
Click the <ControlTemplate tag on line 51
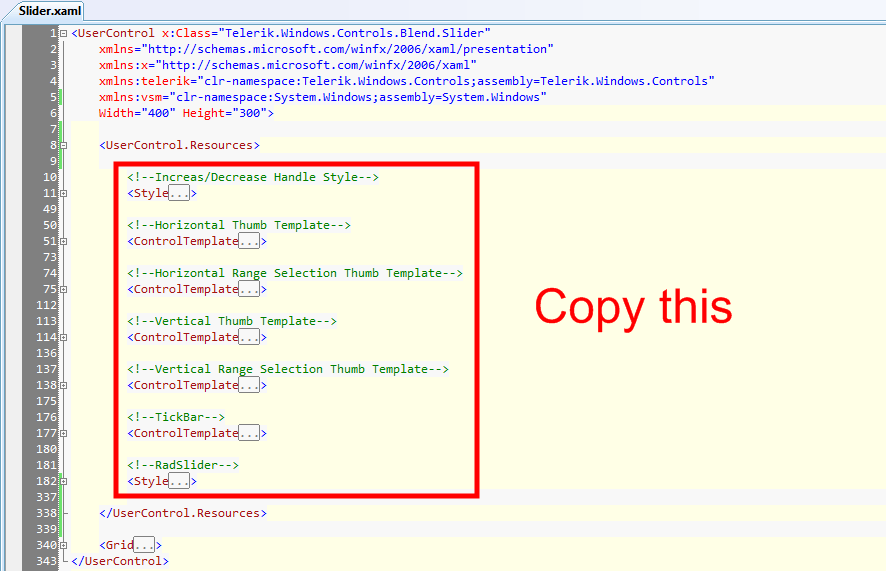point(183,241)
